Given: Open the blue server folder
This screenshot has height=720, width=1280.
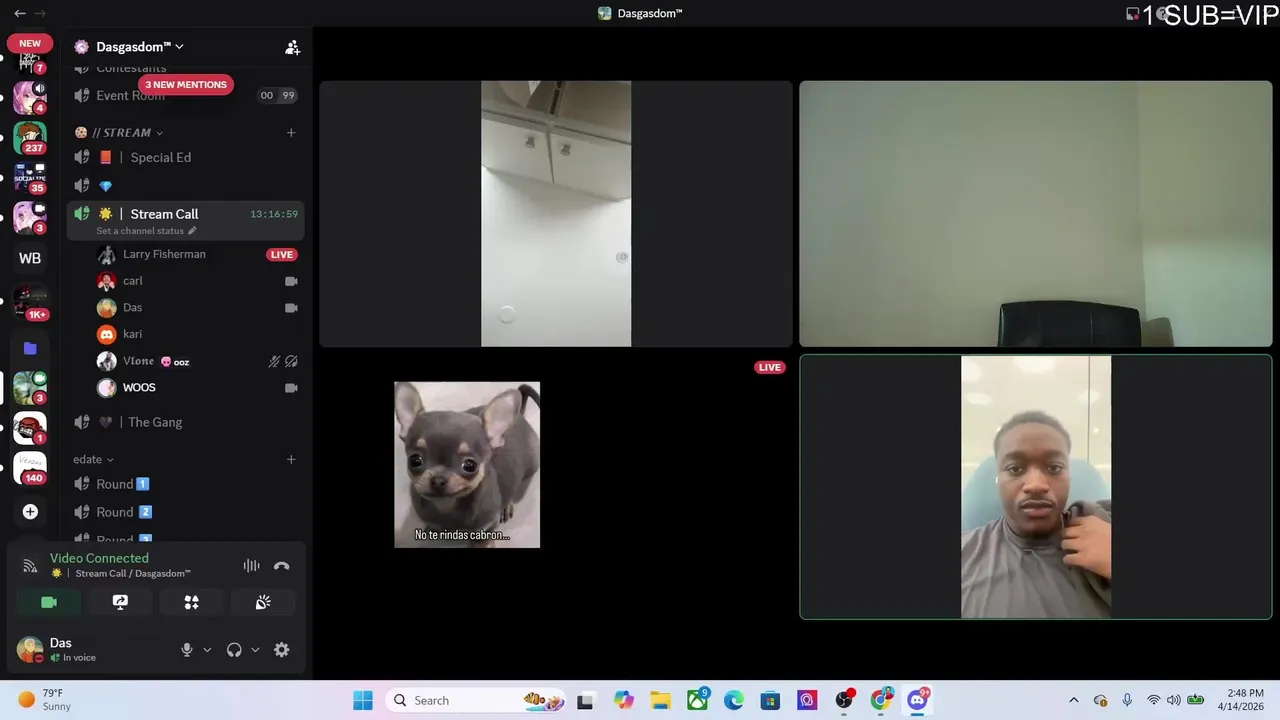Looking at the screenshot, I should pos(30,348).
